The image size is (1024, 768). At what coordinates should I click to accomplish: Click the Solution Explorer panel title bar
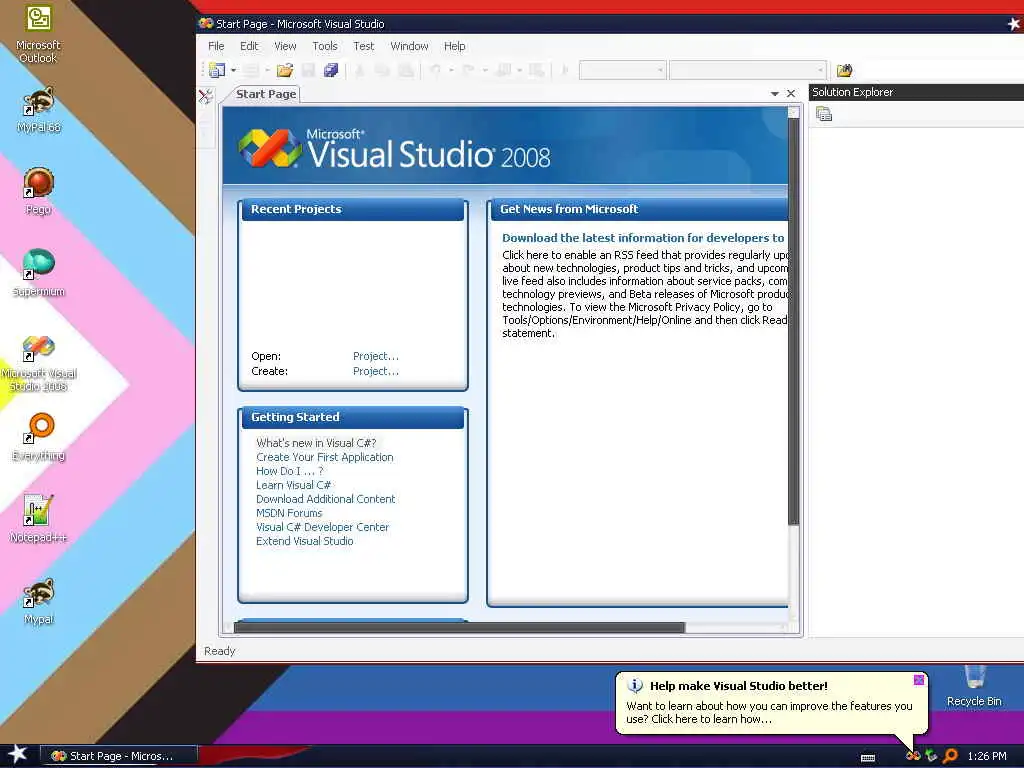(916, 92)
